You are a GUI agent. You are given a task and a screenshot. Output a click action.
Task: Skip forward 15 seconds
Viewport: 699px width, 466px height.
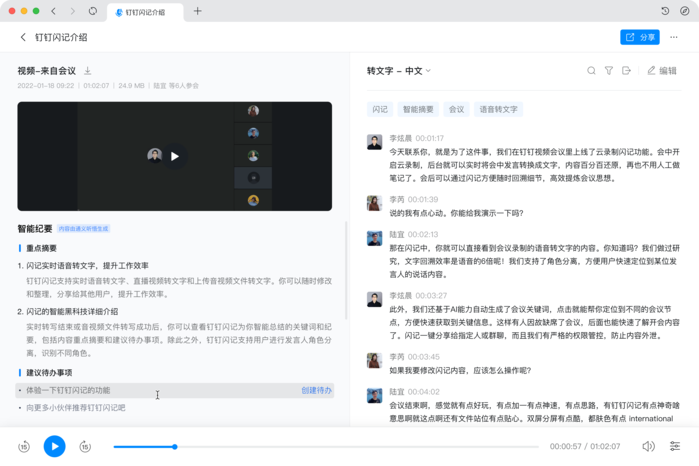[85, 446]
